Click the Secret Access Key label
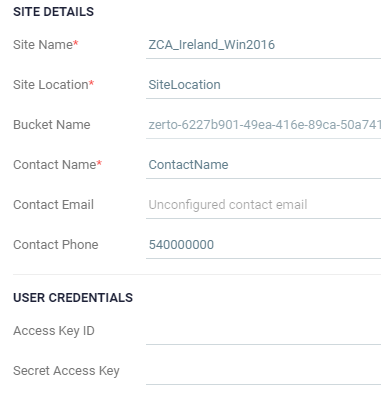Viewport: 381px width, 399px height. [66, 371]
